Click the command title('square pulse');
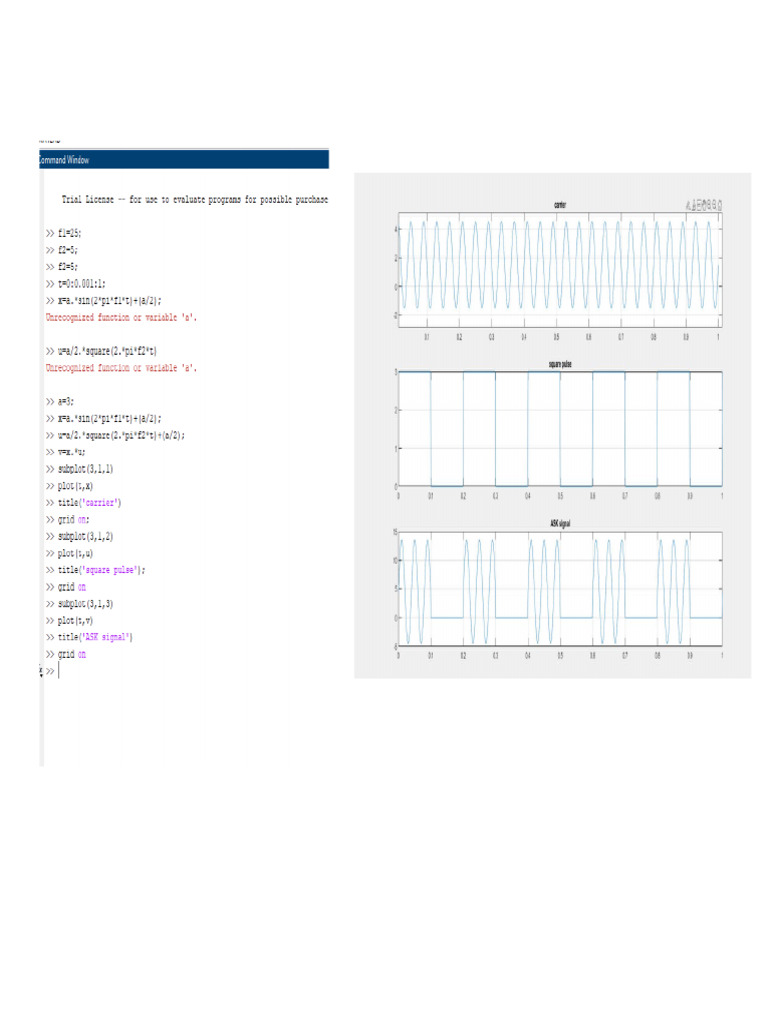768x1024 pixels. [102, 570]
